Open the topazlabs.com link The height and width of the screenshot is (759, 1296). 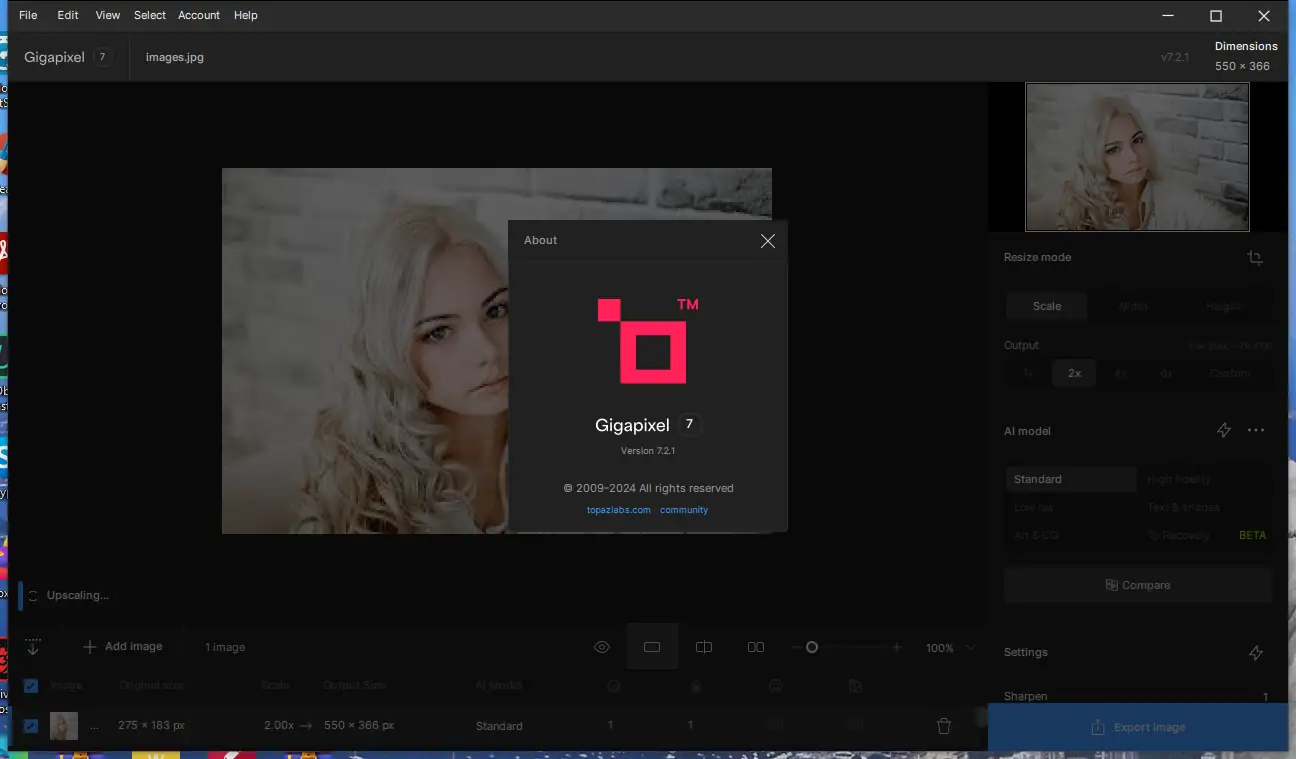tap(618, 510)
